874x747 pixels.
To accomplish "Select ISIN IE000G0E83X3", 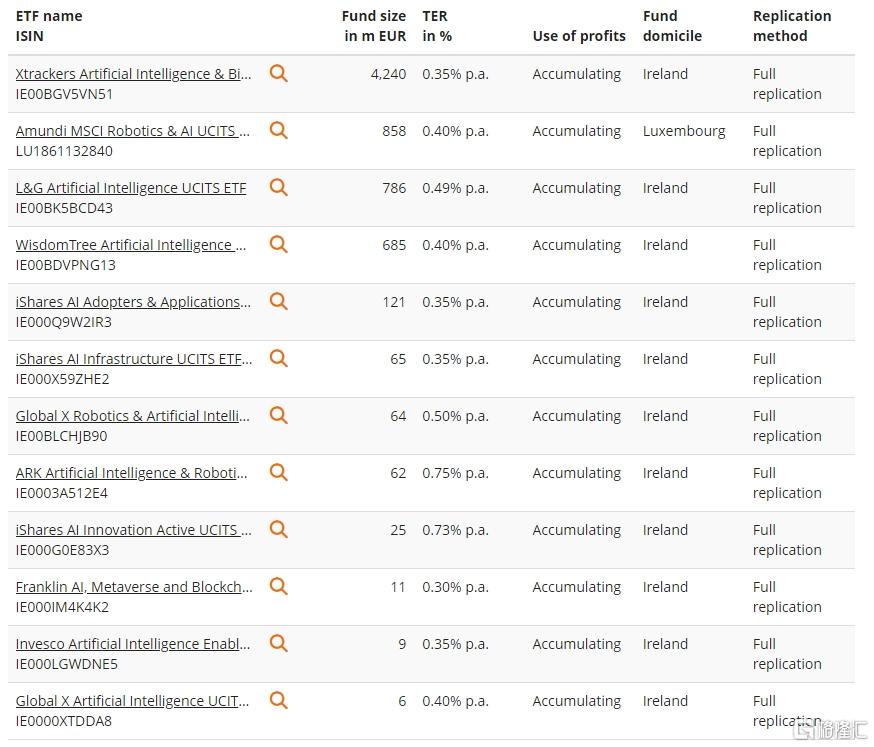I will 62,550.
